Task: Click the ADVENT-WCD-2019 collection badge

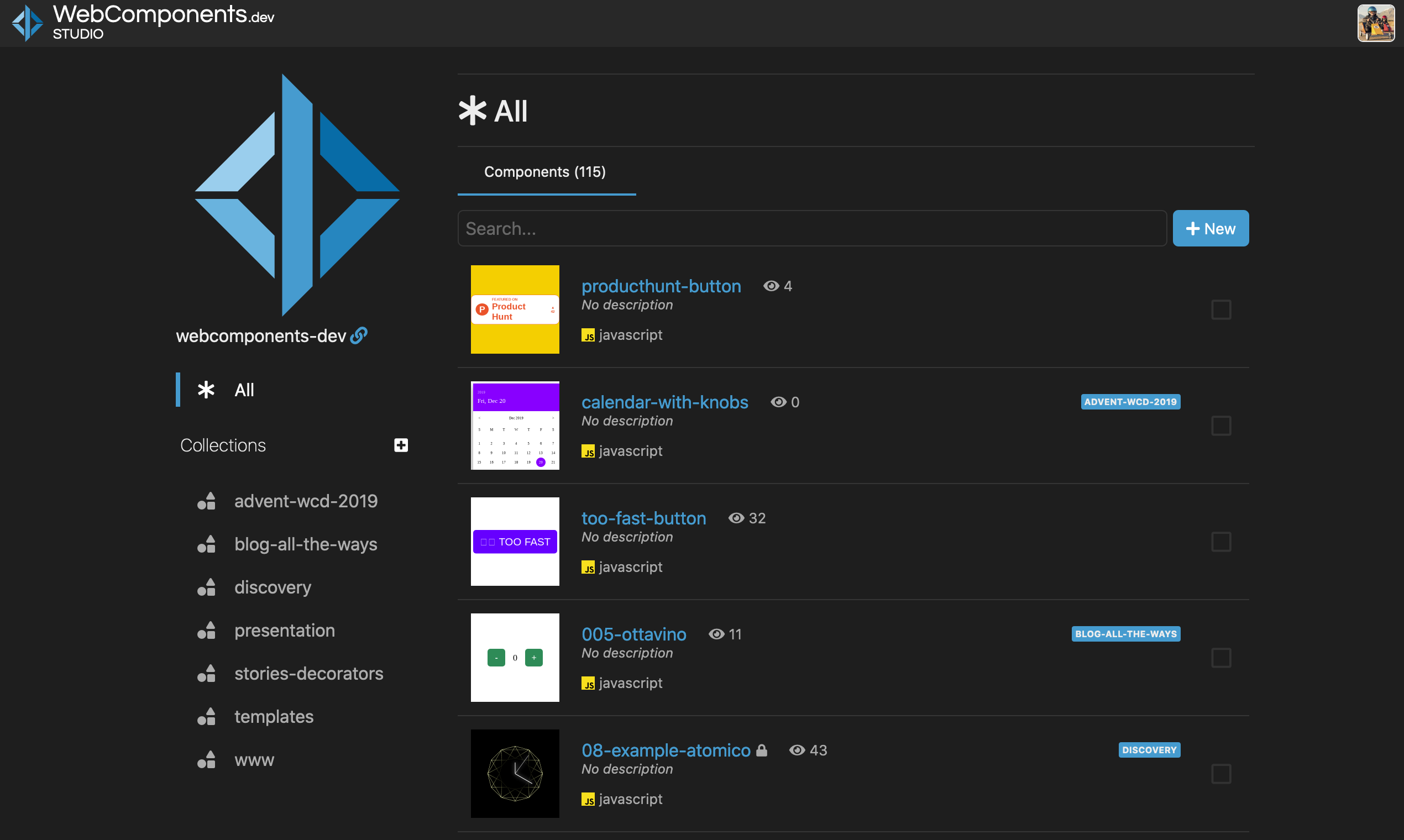Action: pyautogui.click(x=1130, y=402)
